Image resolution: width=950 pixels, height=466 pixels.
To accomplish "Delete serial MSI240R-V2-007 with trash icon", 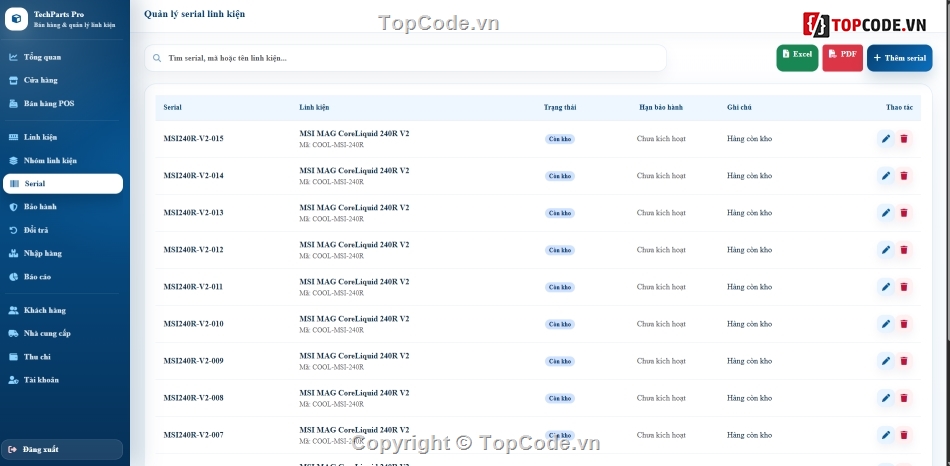I will point(904,435).
